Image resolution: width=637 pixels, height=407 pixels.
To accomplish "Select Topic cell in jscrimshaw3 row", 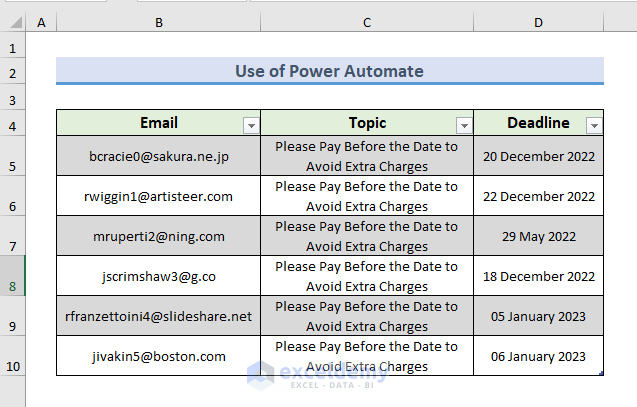I will click(x=367, y=276).
